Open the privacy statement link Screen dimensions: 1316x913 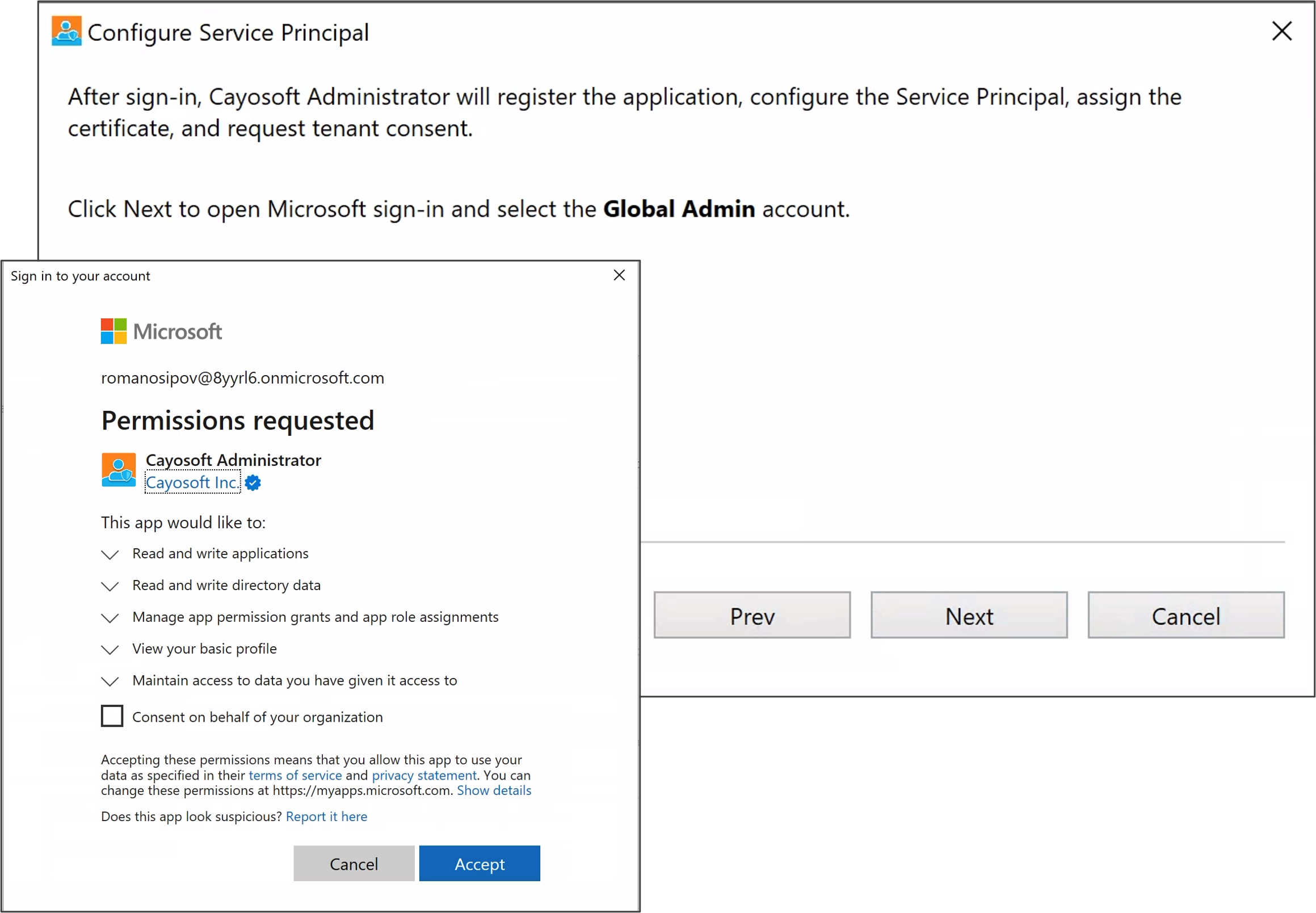tap(424, 775)
